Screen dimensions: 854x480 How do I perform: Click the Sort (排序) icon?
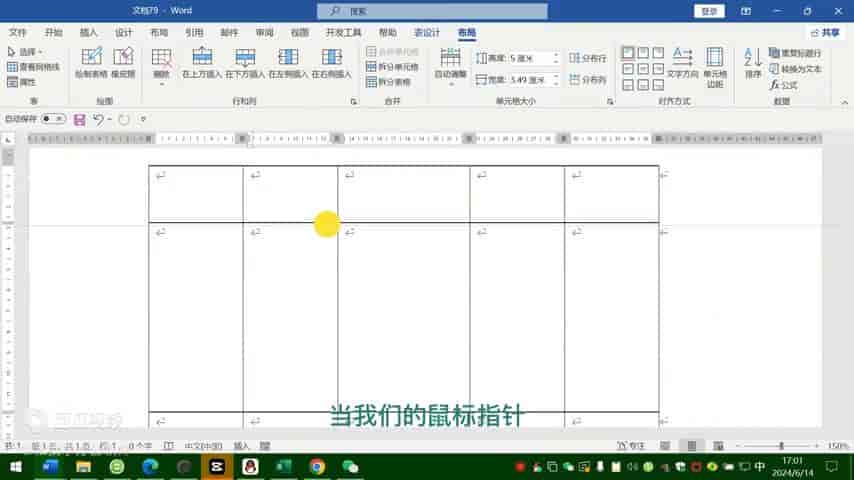pyautogui.click(x=753, y=57)
